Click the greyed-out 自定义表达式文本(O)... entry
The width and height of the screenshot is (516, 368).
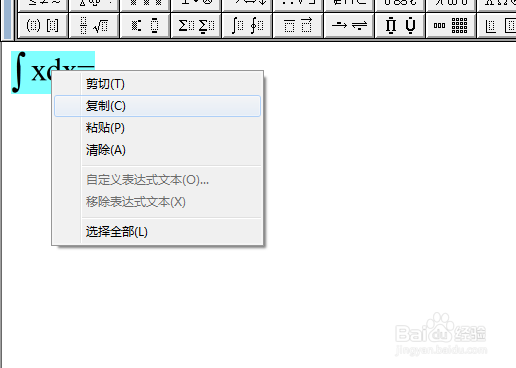(157, 180)
